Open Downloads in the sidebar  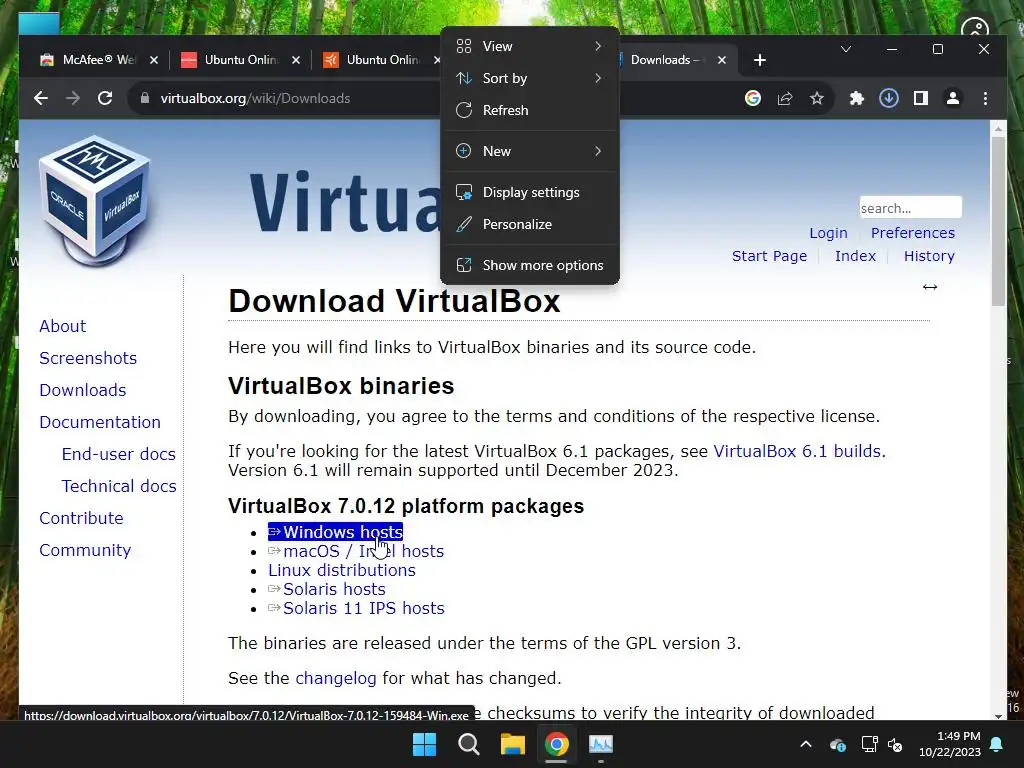(x=83, y=390)
